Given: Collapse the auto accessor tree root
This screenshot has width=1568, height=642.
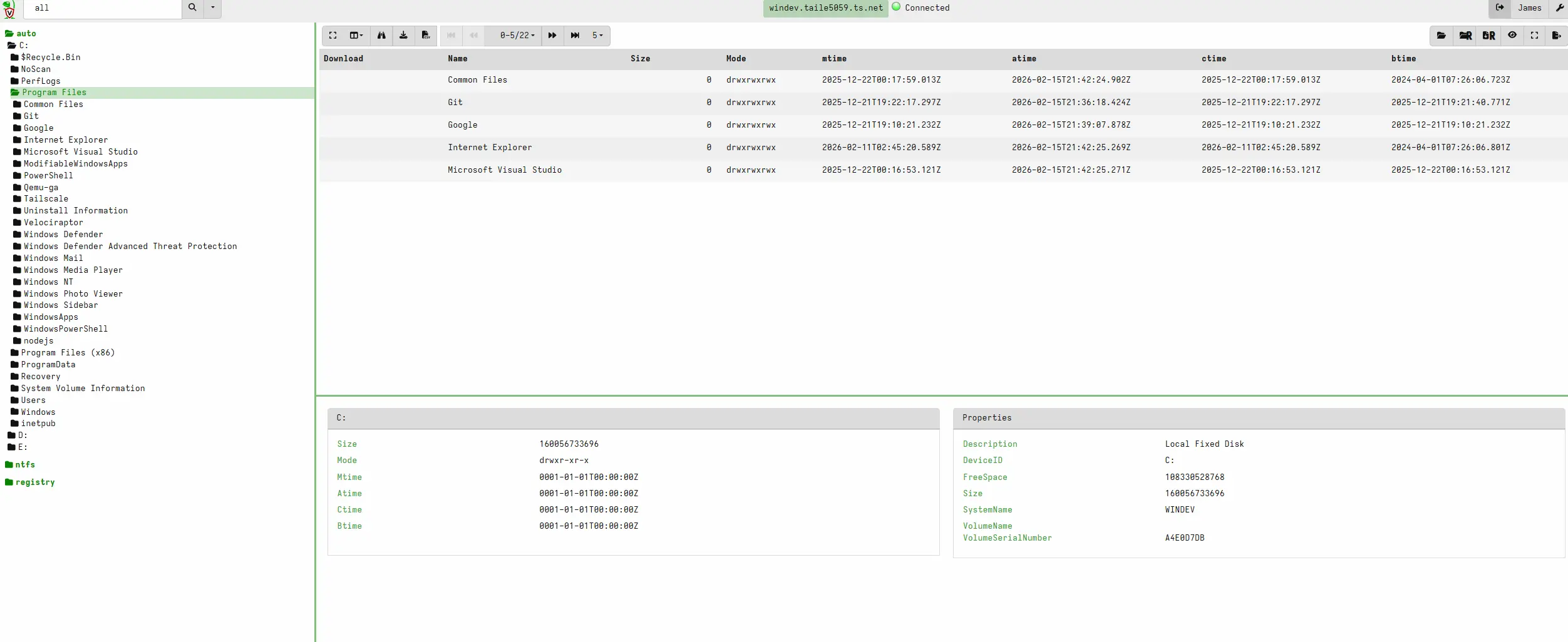Looking at the screenshot, I should (x=21, y=34).
